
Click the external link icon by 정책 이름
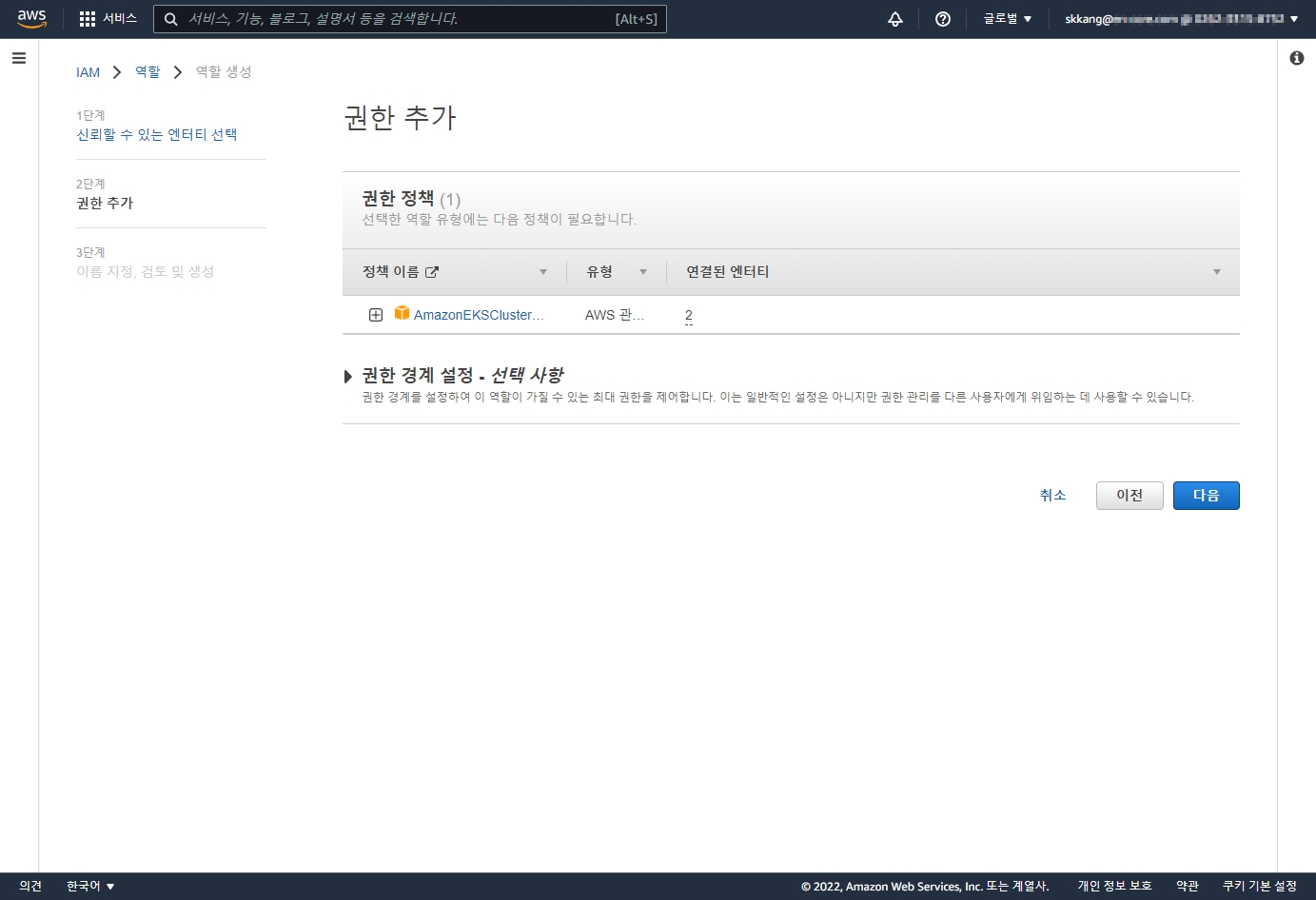pos(432,272)
